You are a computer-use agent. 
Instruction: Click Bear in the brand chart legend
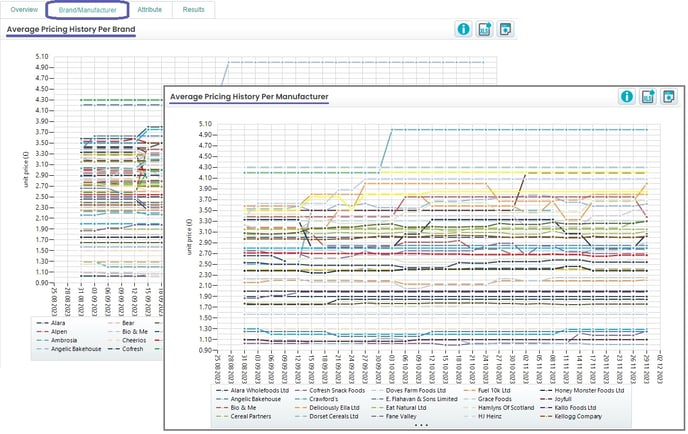121,323
